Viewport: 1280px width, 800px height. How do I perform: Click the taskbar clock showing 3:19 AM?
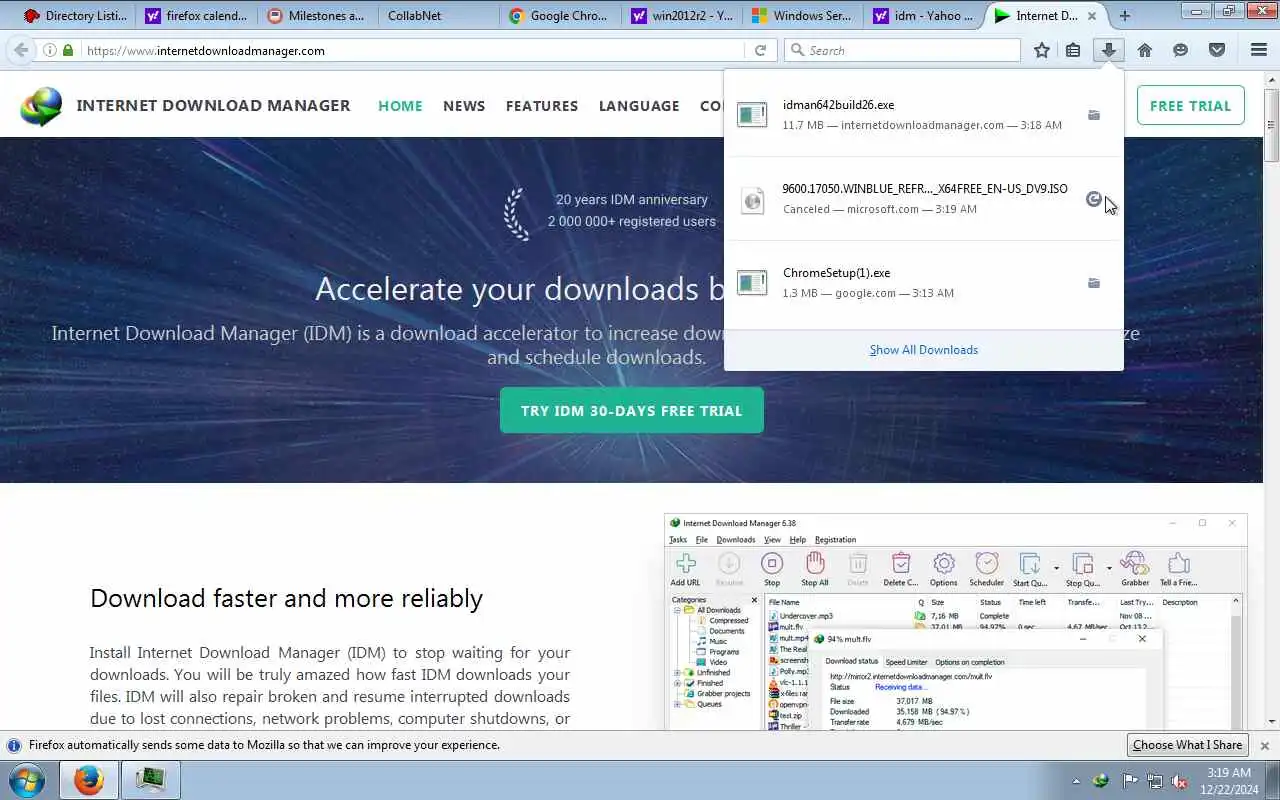pyautogui.click(x=1230, y=781)
